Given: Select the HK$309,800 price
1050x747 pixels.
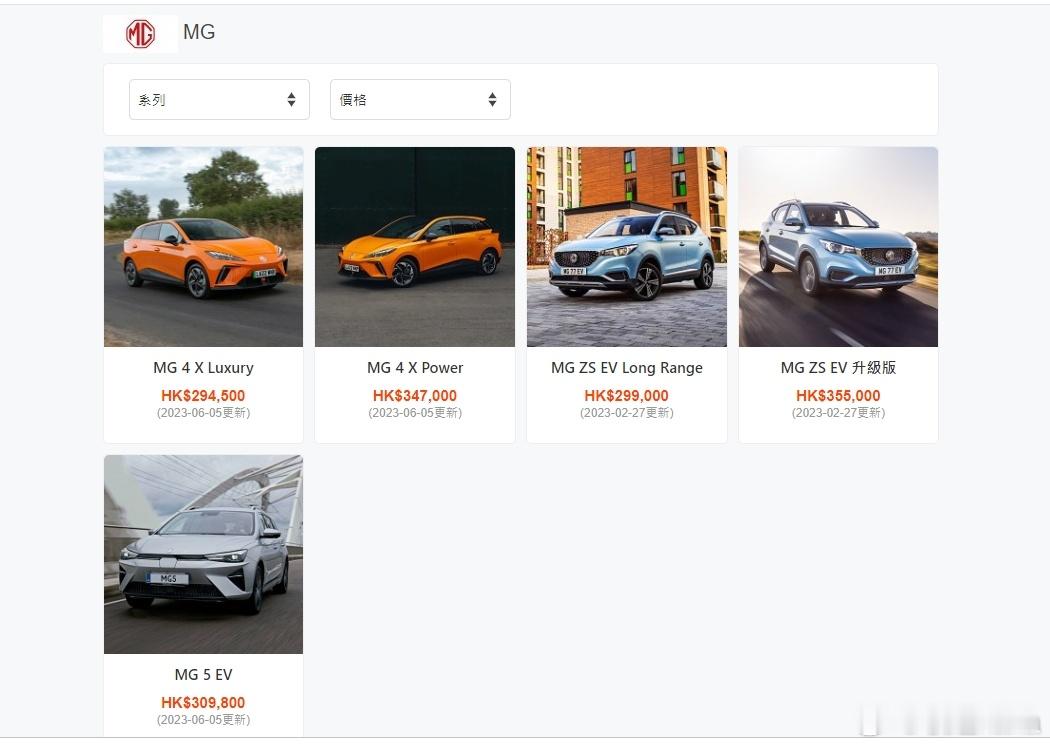Looking at the screenshot, I should [x=204, y=703].
